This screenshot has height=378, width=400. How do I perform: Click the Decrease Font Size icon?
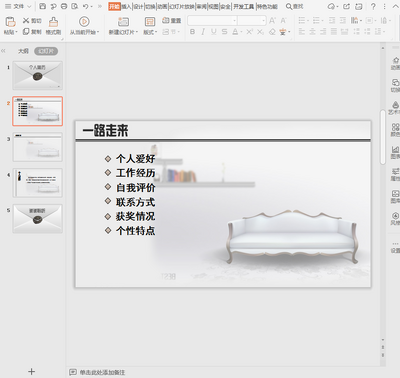(283, 21)
